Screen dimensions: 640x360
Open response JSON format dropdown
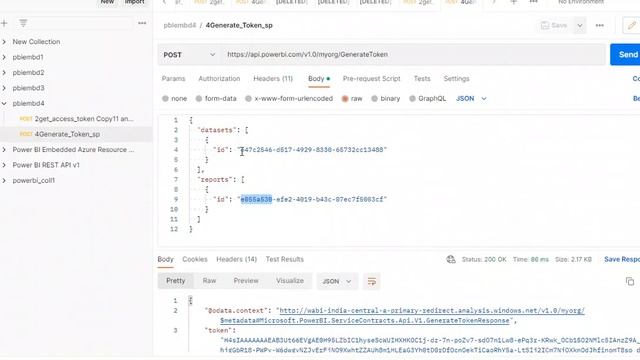pos(336,281)
